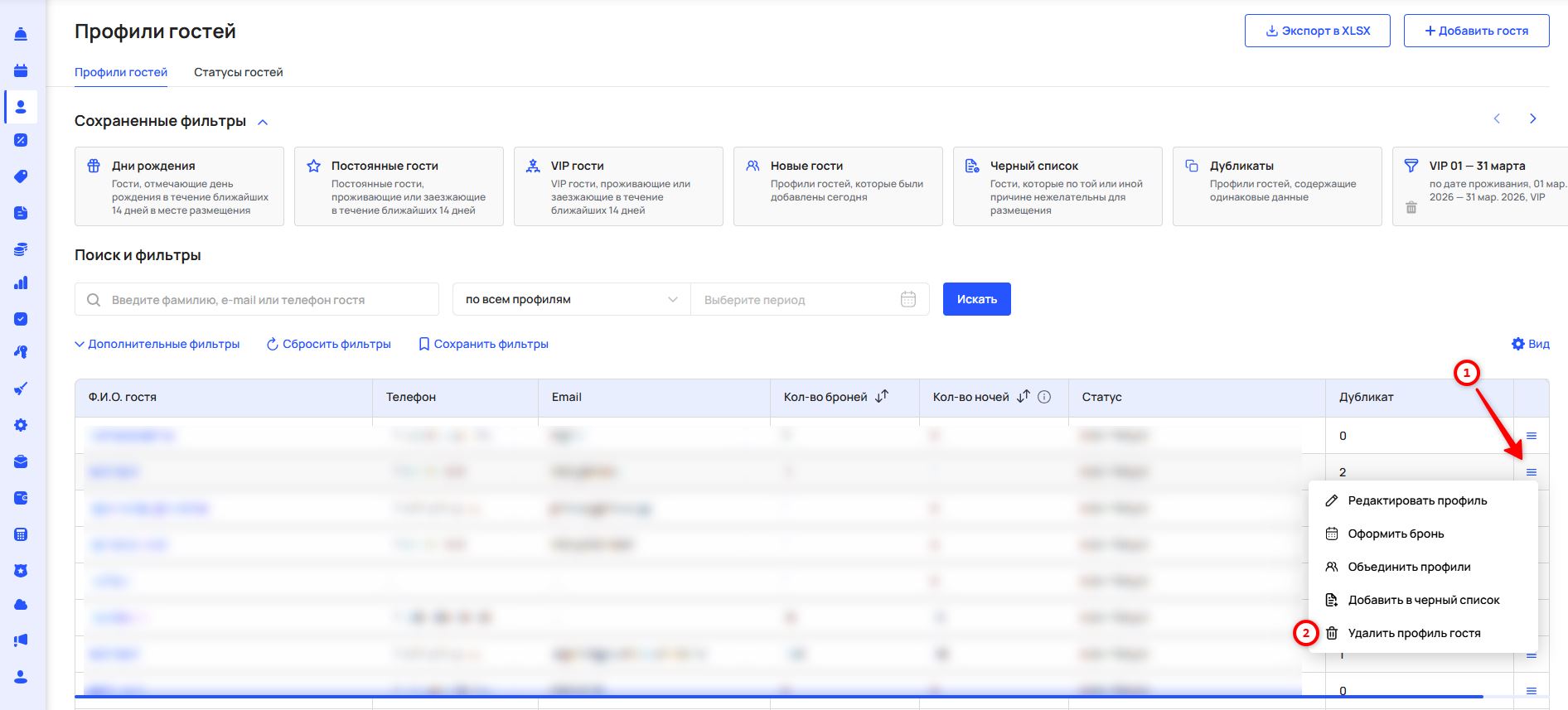Delete the saved filter VIP 01 — 31 марта

pyautogui.click(x=1411, y=207)
